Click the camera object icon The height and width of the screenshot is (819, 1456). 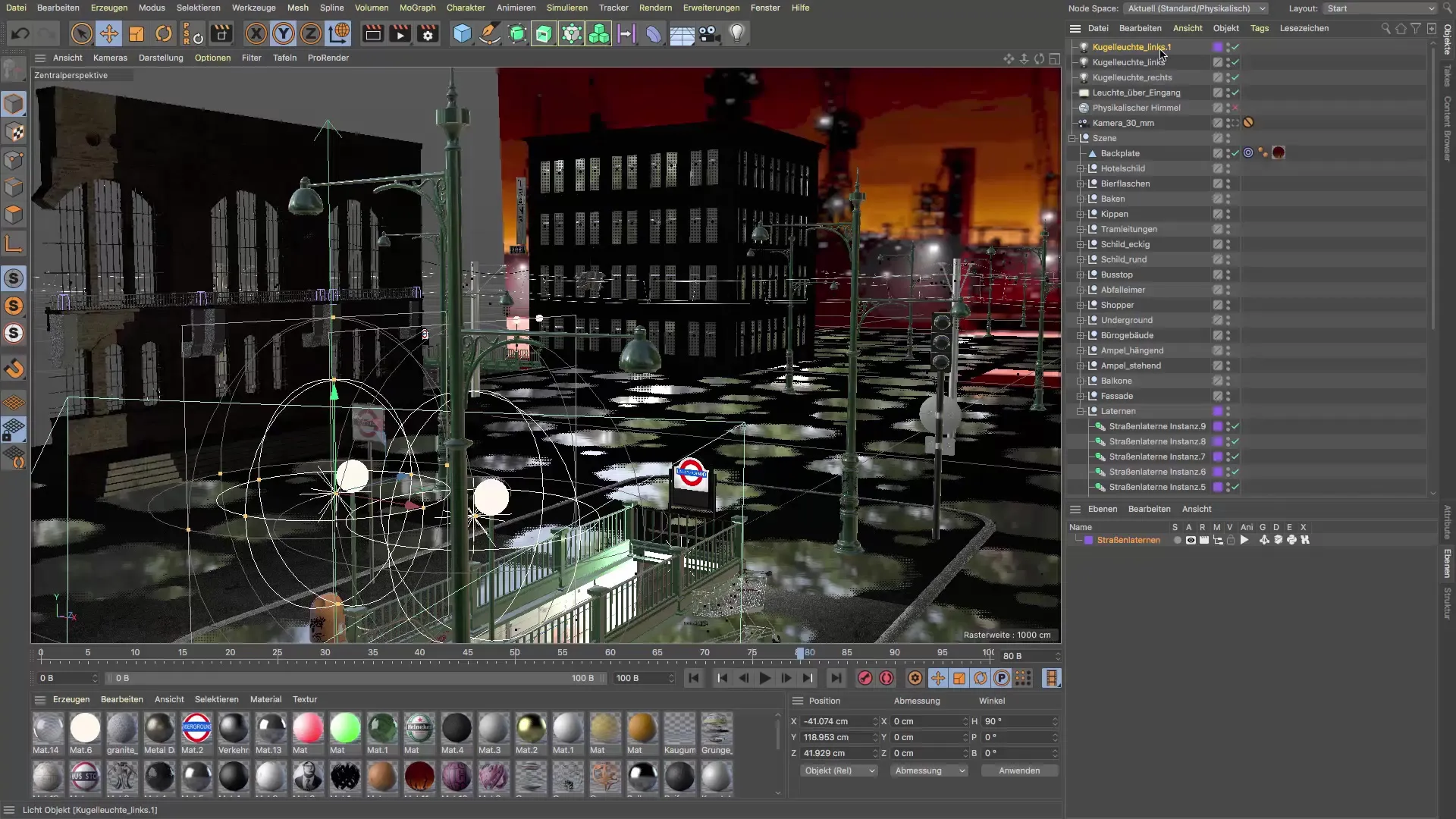709,33
